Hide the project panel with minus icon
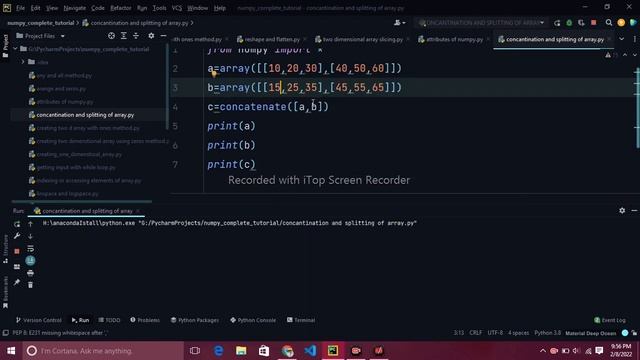Screen dimensions: 640x360 [163, 36]
